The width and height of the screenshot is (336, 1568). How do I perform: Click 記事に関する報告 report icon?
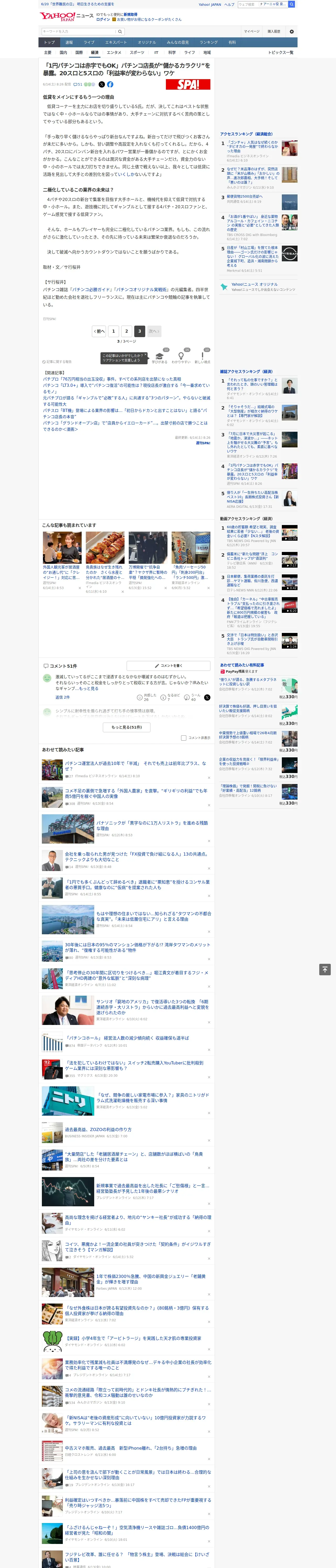tap(57, 362)
